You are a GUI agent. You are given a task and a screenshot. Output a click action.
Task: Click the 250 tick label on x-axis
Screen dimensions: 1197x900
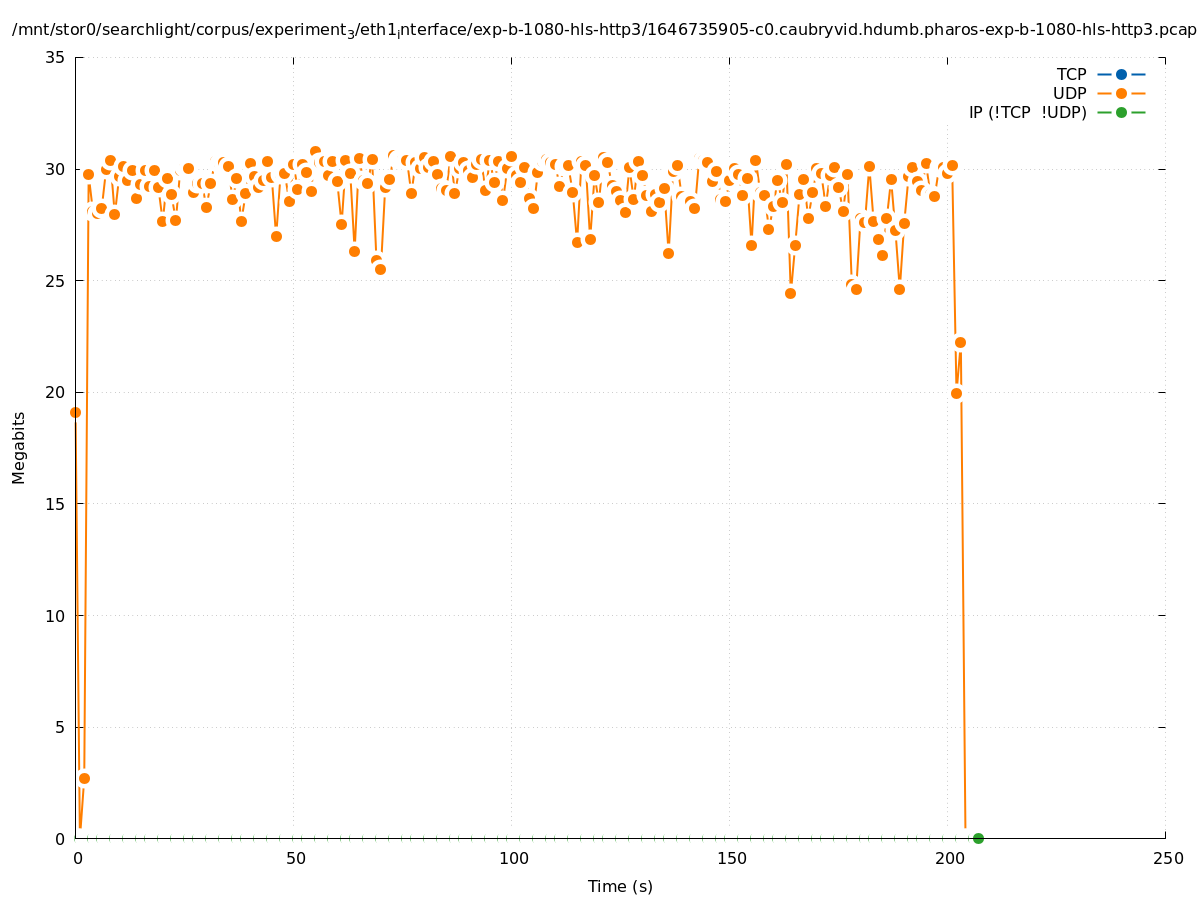pos(1167,859)
